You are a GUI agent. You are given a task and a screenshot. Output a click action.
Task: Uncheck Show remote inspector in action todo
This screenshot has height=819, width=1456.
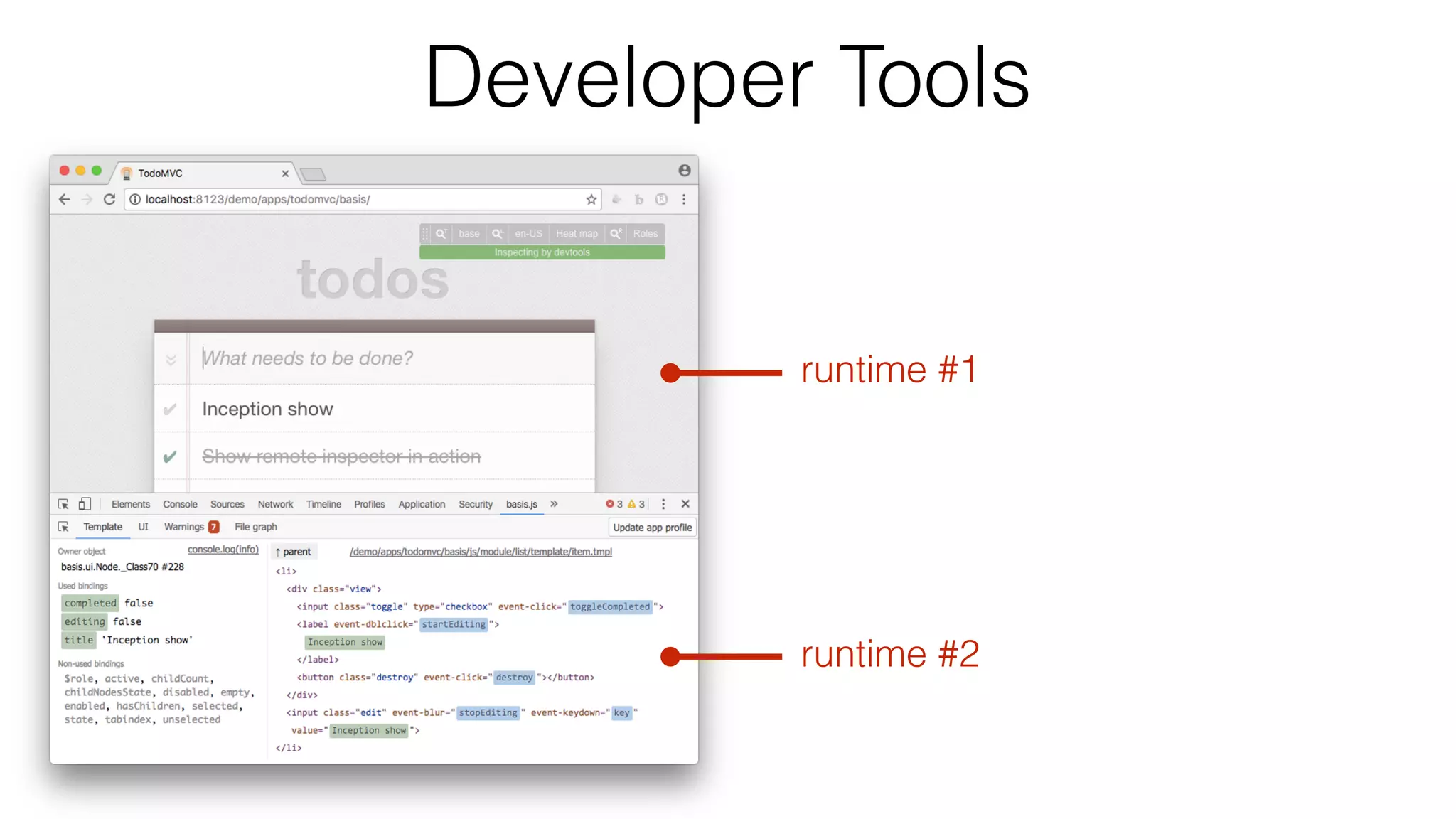click(170, 456)
